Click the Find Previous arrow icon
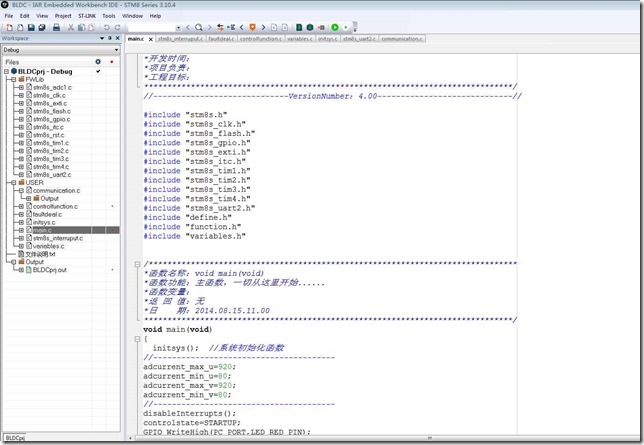644x445 pixels. pyautogui.click(x=188, y=28)
